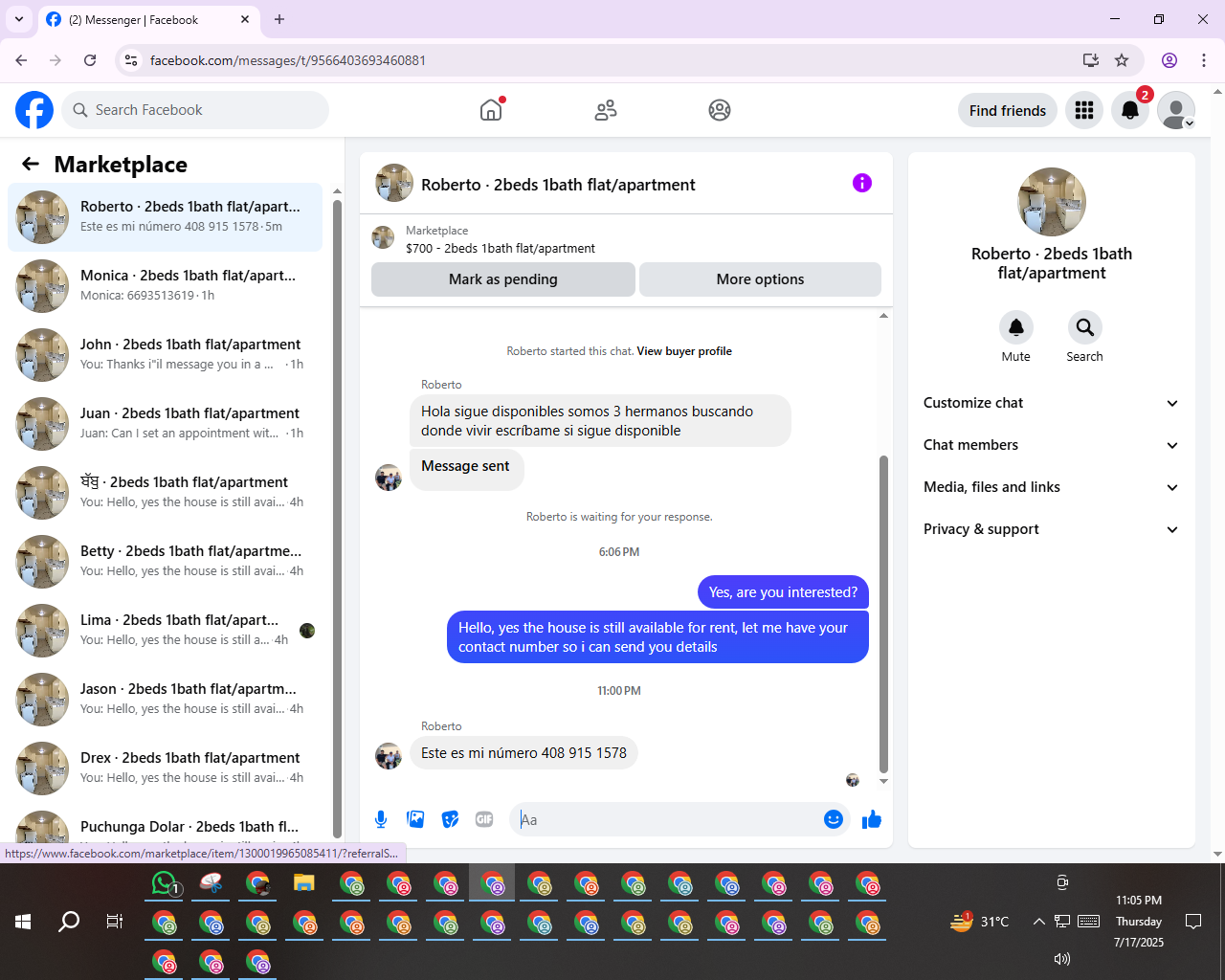1225x980 pixels.
Task: Select the Roberto conversation in the list
Action: [x=165, y=216]
